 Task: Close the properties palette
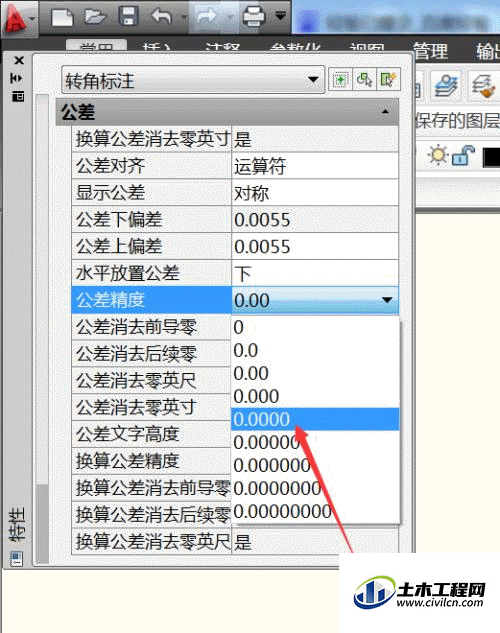tap(19, 61)
